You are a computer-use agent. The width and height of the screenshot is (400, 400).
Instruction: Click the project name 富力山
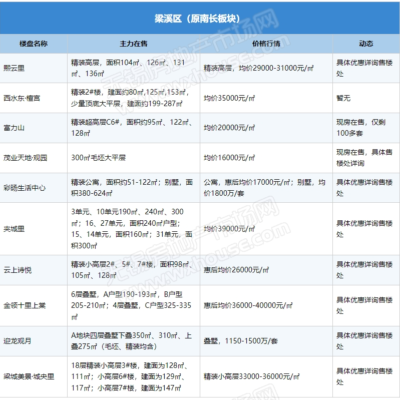point(14,128)
